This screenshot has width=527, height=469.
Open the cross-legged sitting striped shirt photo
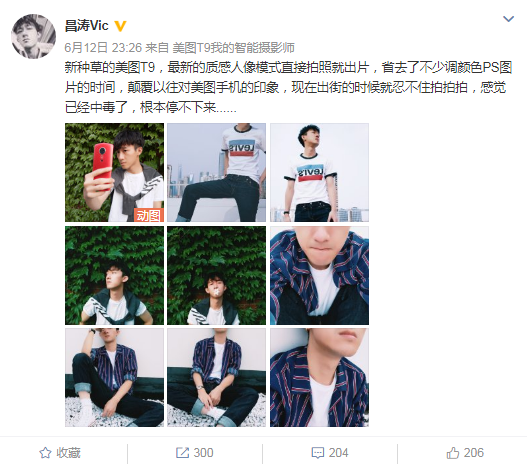(x=216, y=378)
